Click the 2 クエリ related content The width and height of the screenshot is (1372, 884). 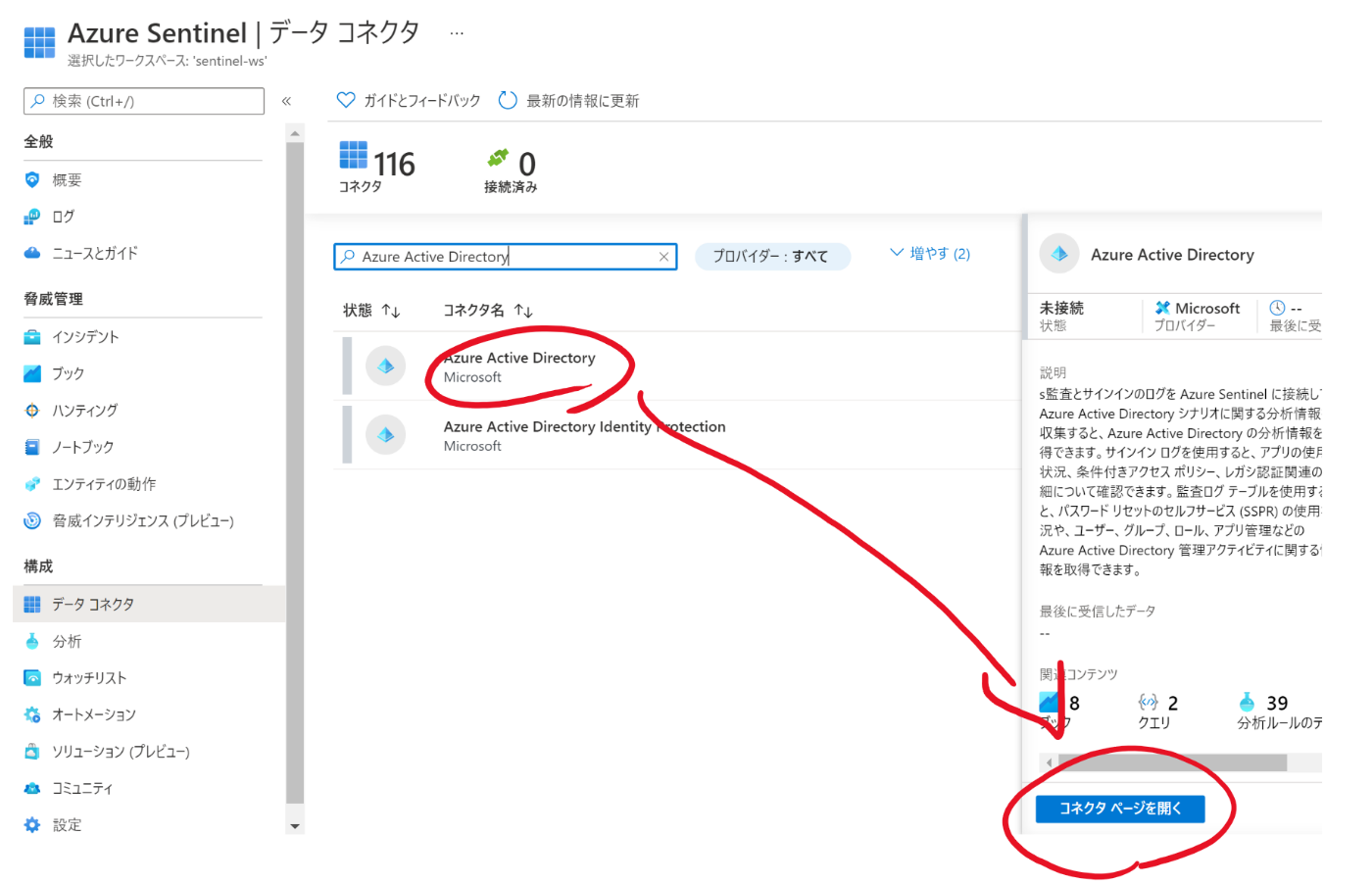point(1157,712)
